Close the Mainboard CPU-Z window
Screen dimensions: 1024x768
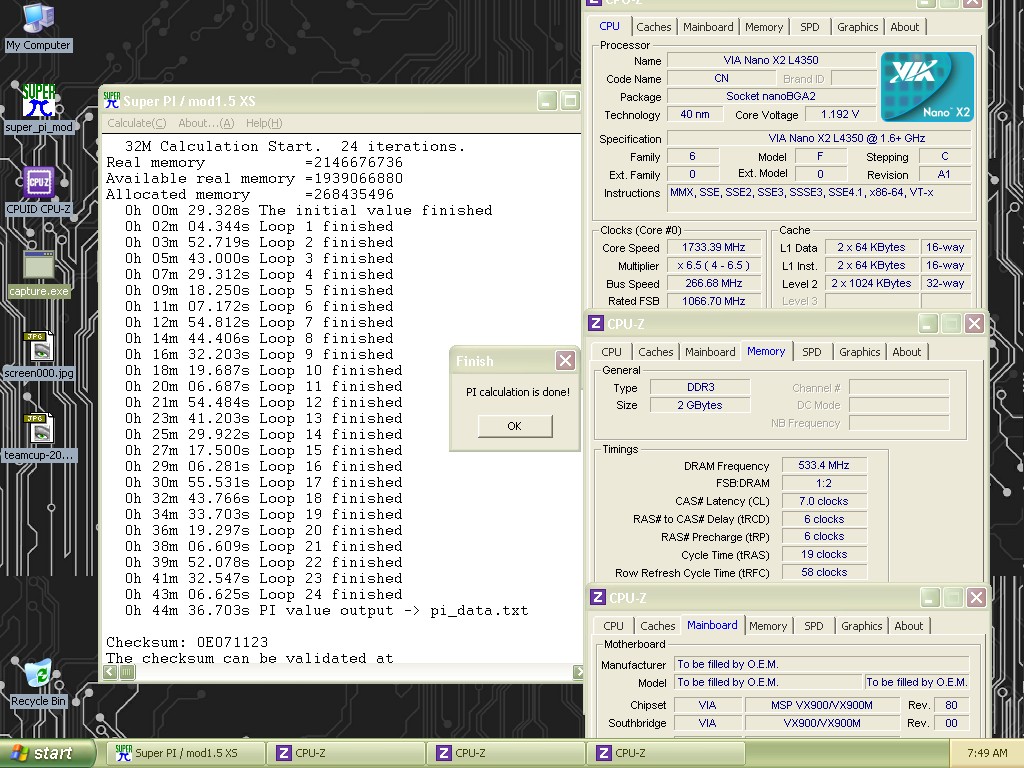coord(976,597)
